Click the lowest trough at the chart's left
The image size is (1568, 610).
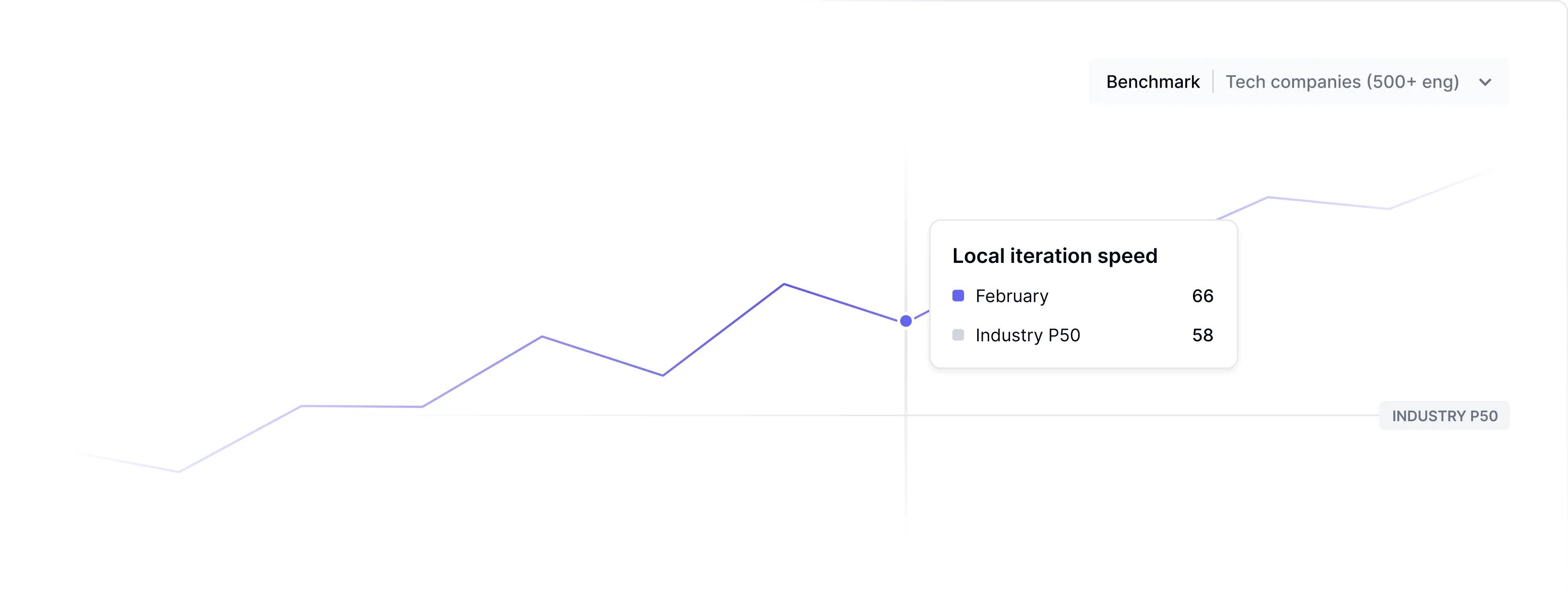tap(179, 471)
